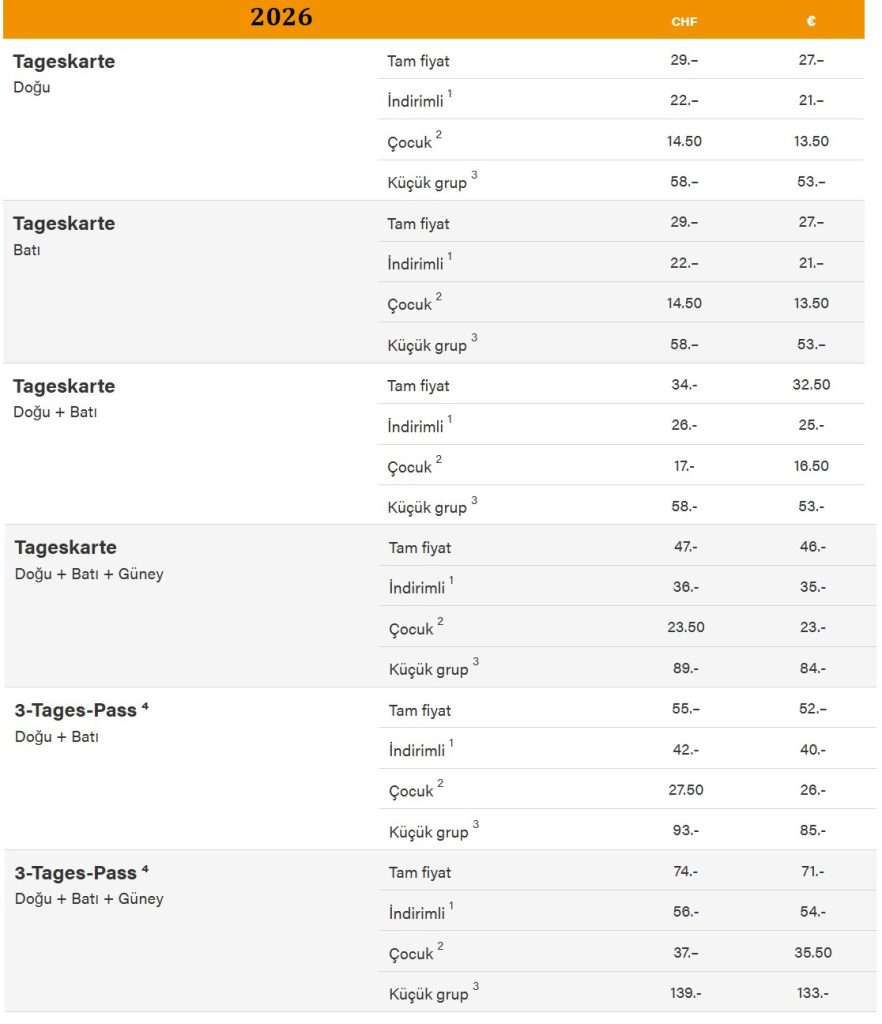Click the 89.- CHF small group price
The height and width of the screenshot is (1024, 882).
pos(685,668)
